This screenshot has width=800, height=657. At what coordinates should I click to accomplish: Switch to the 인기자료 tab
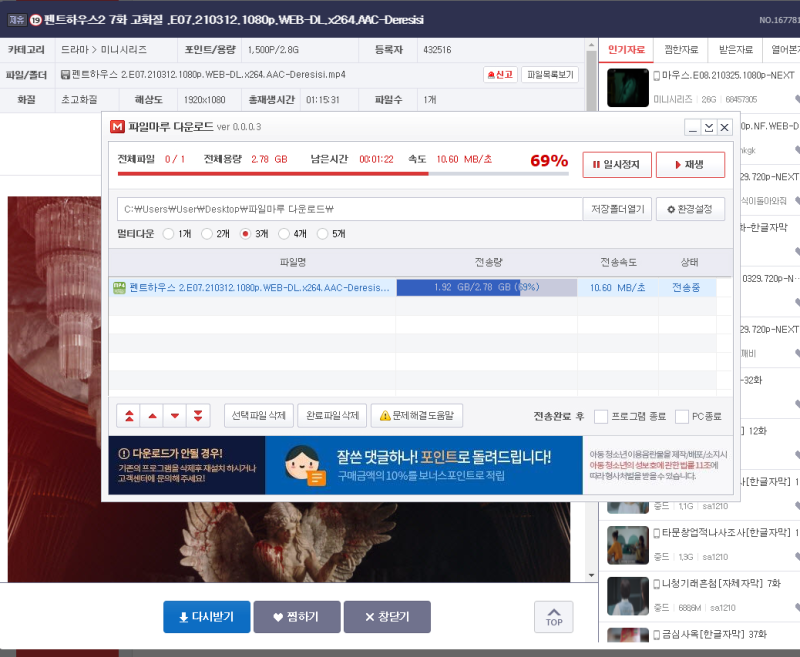(x=626, y=50)
